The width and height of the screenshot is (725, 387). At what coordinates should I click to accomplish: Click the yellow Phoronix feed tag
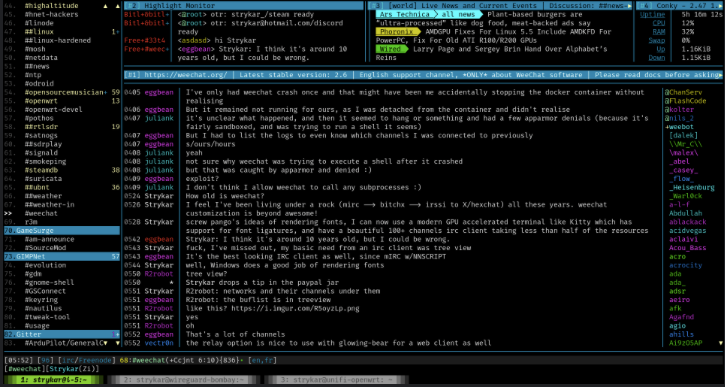pyautogui.click(x=397, y=32)
